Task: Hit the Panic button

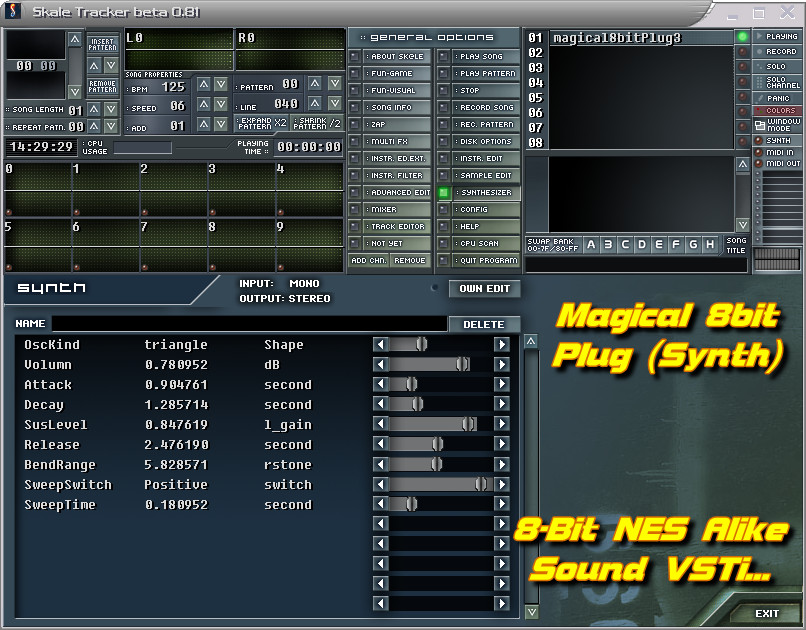Action: 776,98
